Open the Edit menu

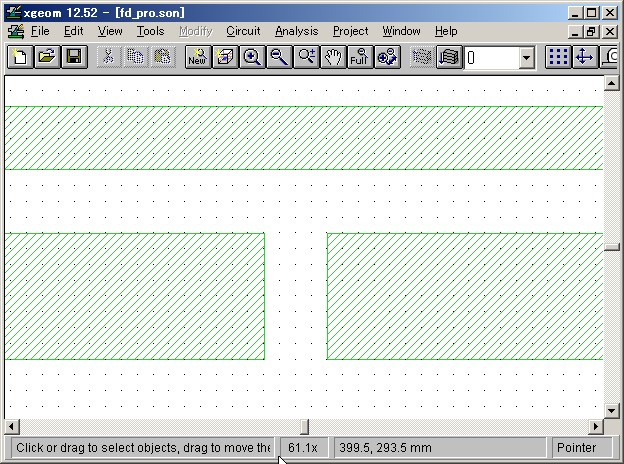pos(74,31)
